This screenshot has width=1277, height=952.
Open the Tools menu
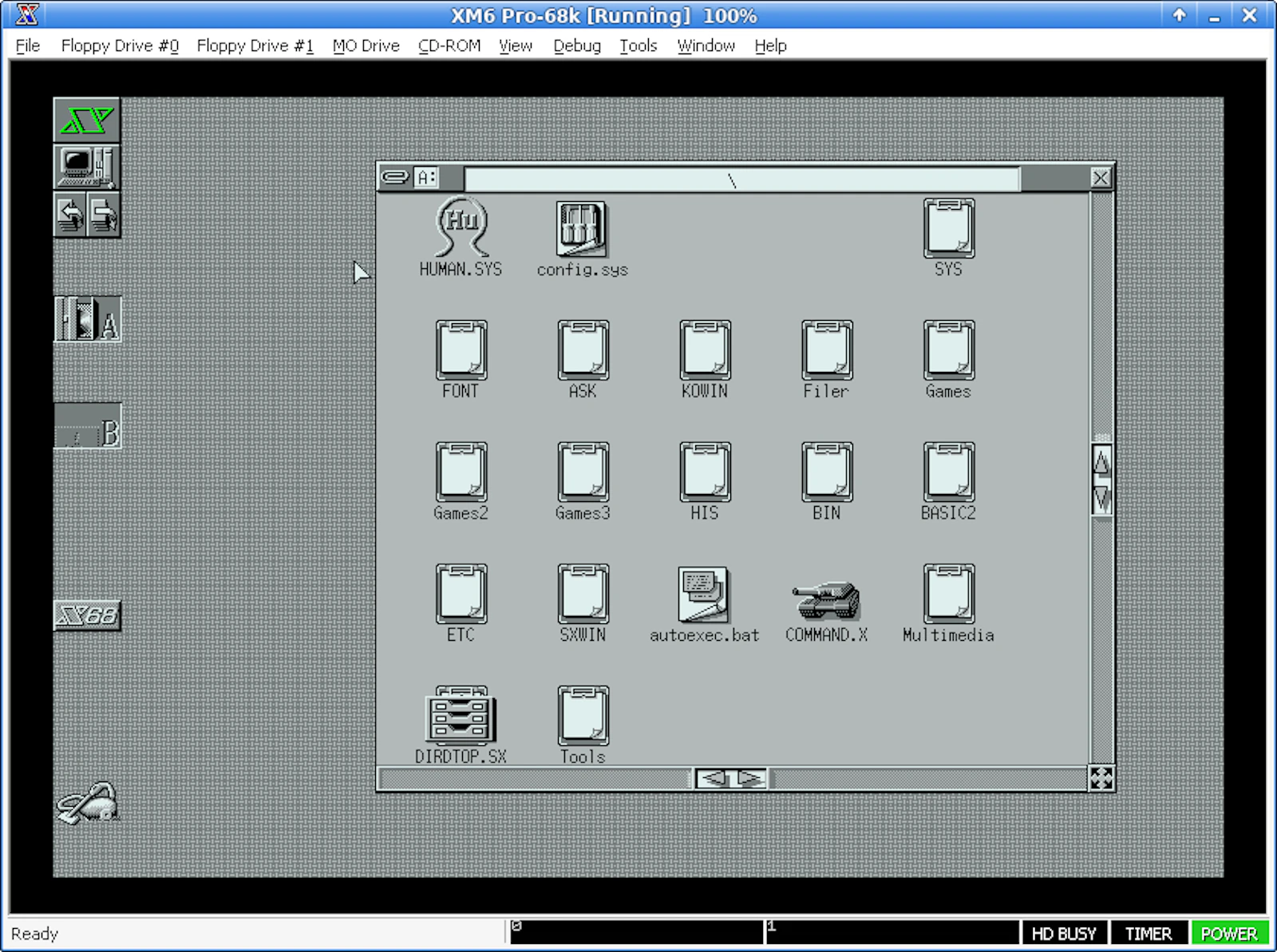(638, 45)
